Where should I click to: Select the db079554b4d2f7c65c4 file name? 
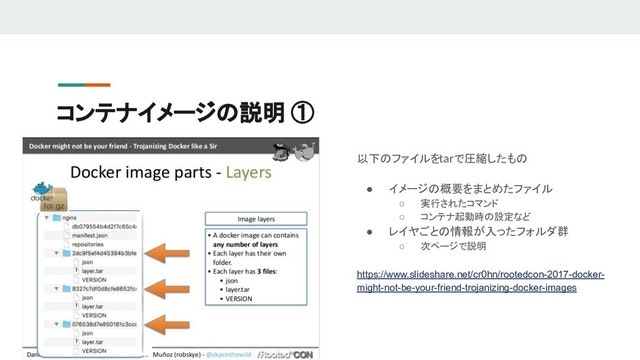(x=104, y=227)
